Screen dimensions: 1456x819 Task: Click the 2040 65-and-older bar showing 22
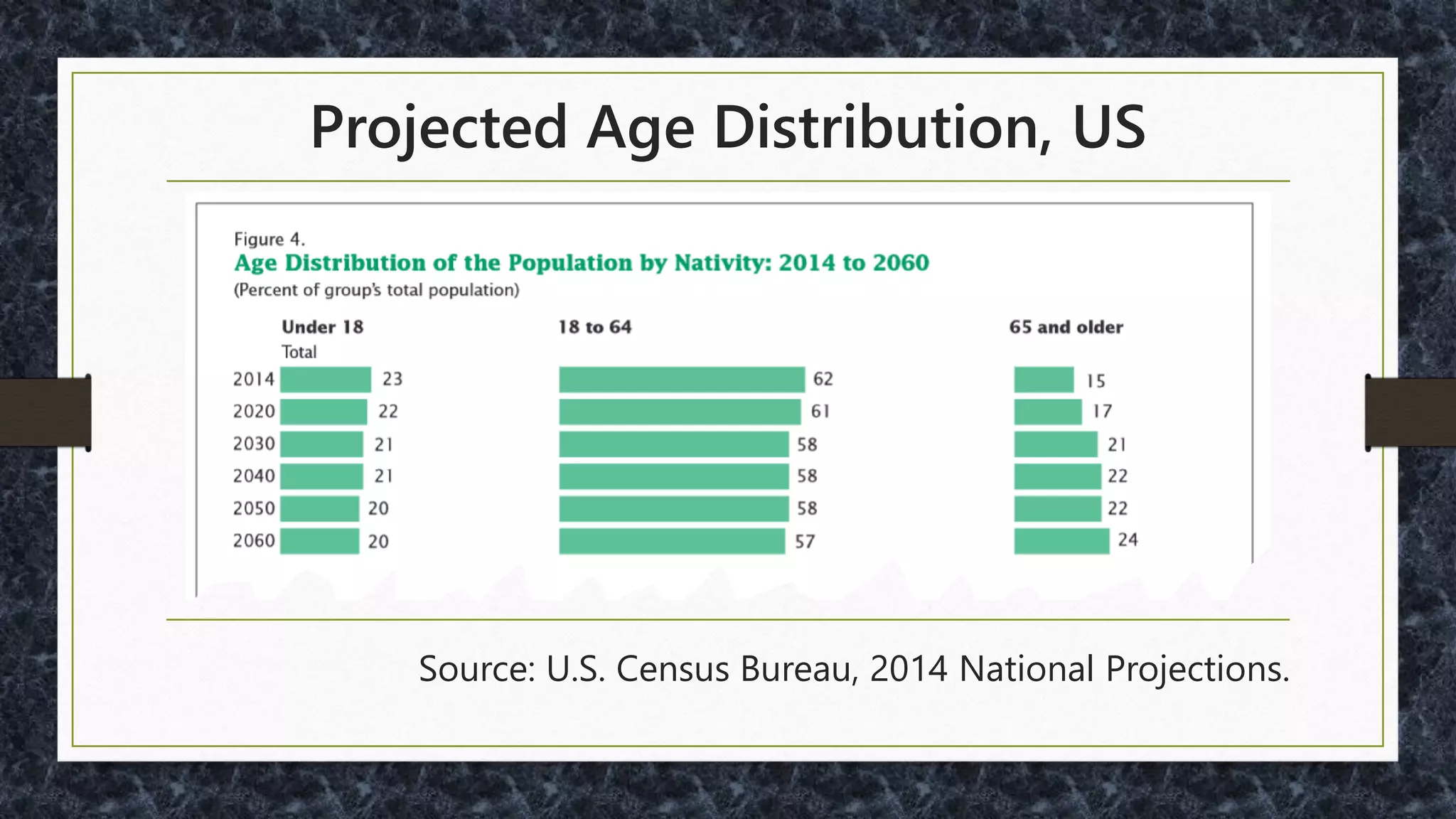tap(1057, 476)
